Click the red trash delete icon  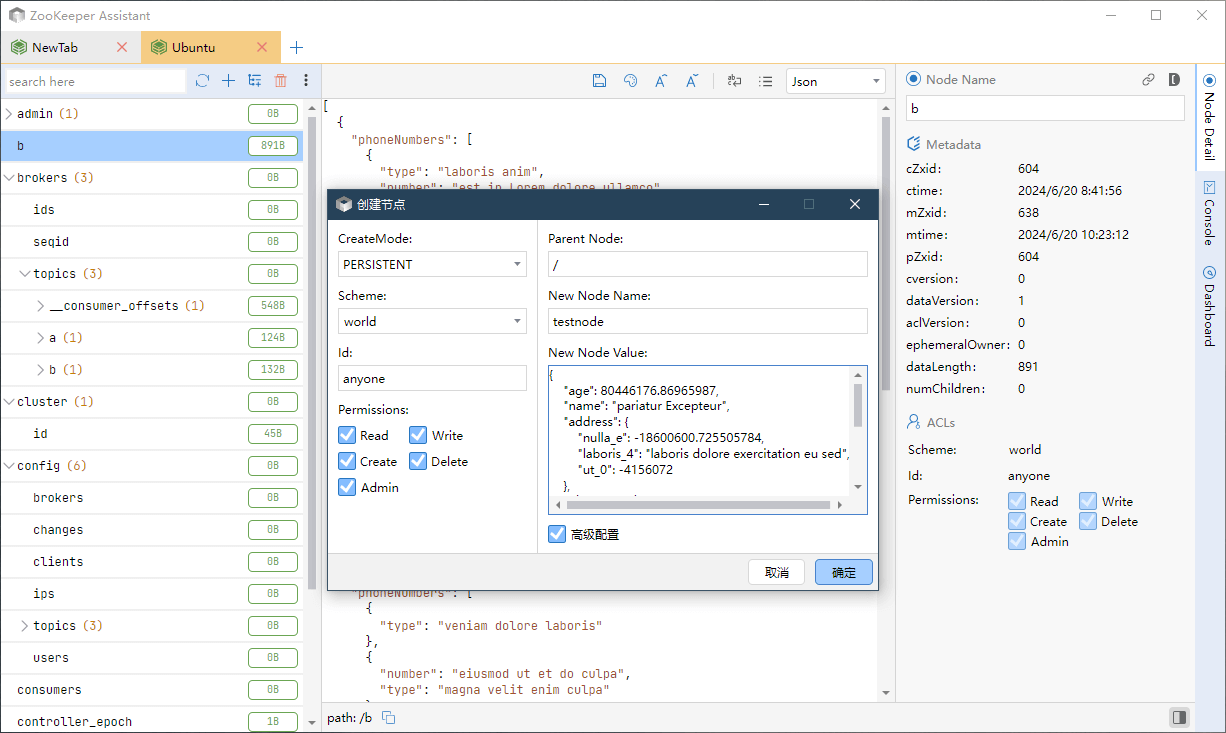coord(281,81)
